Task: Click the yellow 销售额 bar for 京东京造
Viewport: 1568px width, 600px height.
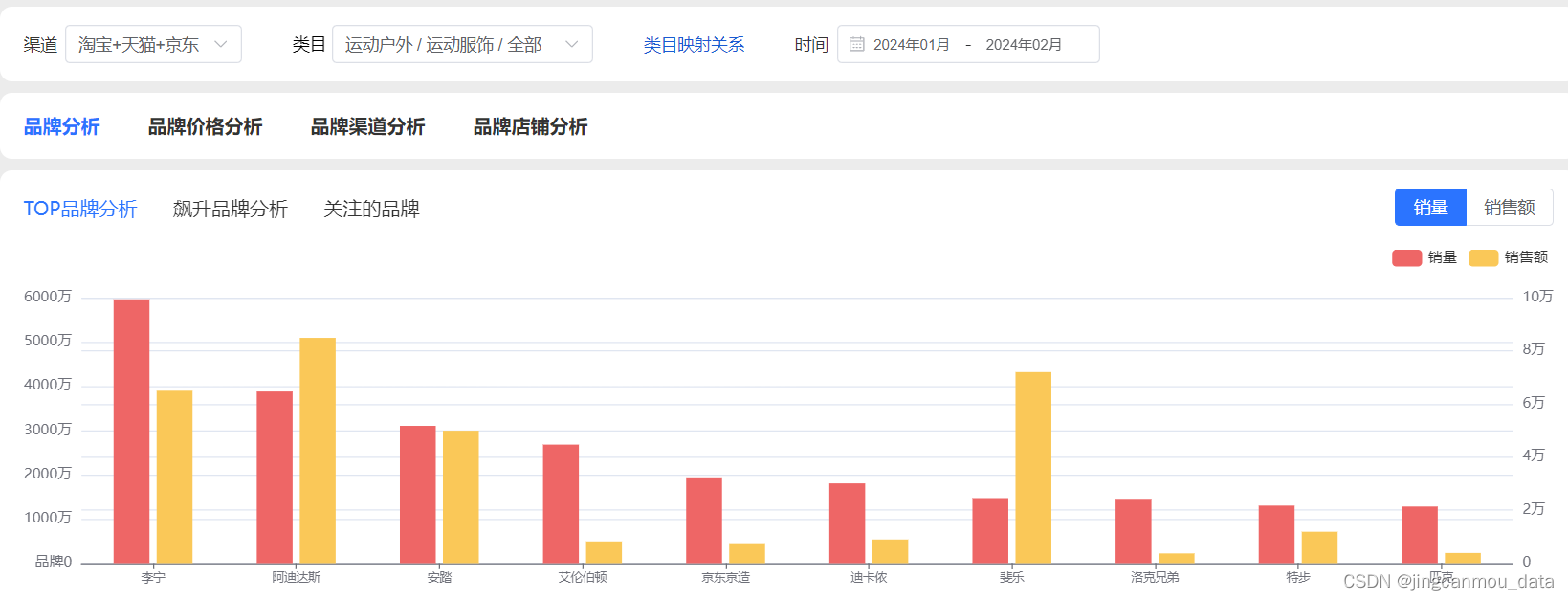Action: tap(747, 553)
